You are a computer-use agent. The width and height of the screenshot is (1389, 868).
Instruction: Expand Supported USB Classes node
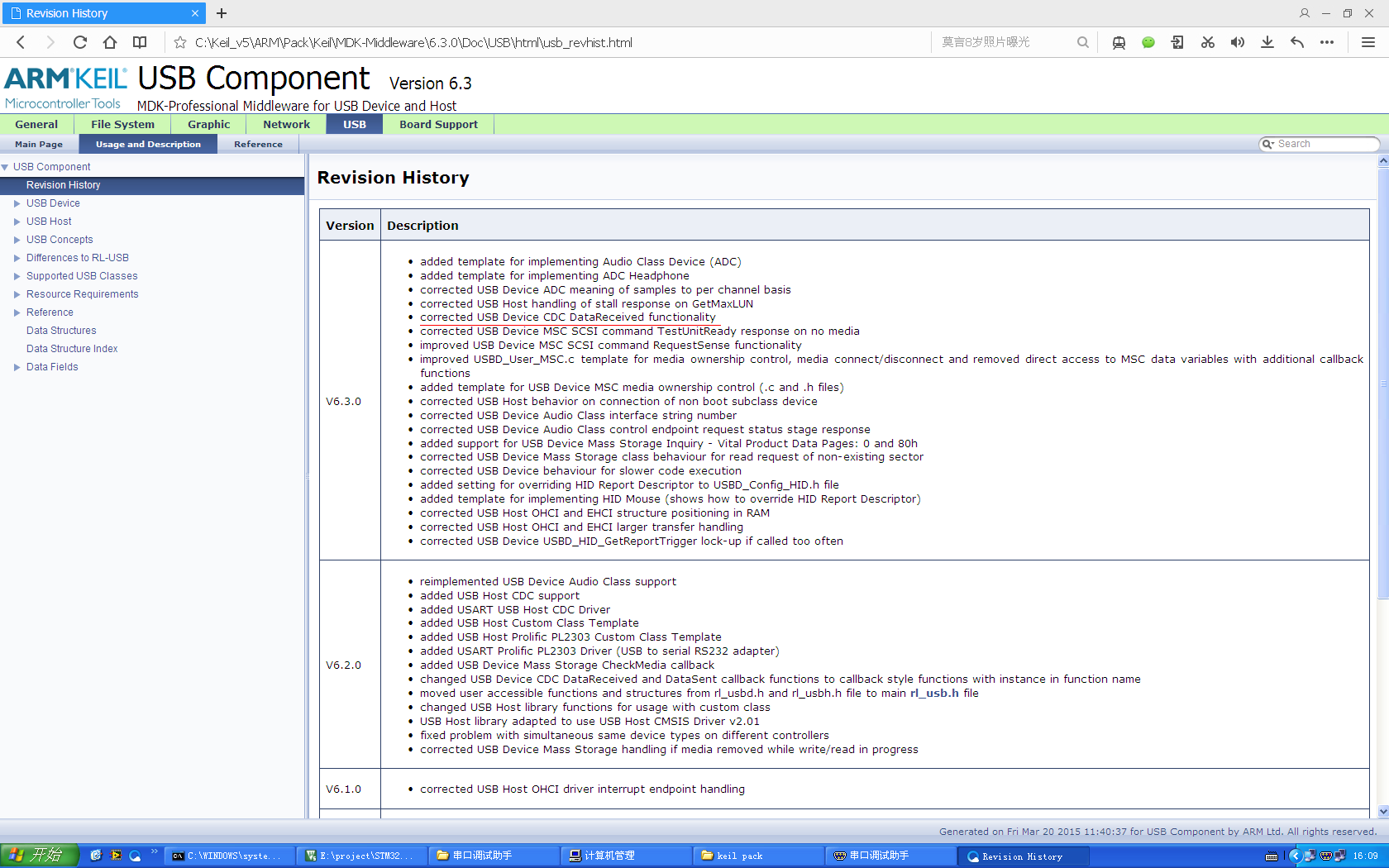[17, 276]
